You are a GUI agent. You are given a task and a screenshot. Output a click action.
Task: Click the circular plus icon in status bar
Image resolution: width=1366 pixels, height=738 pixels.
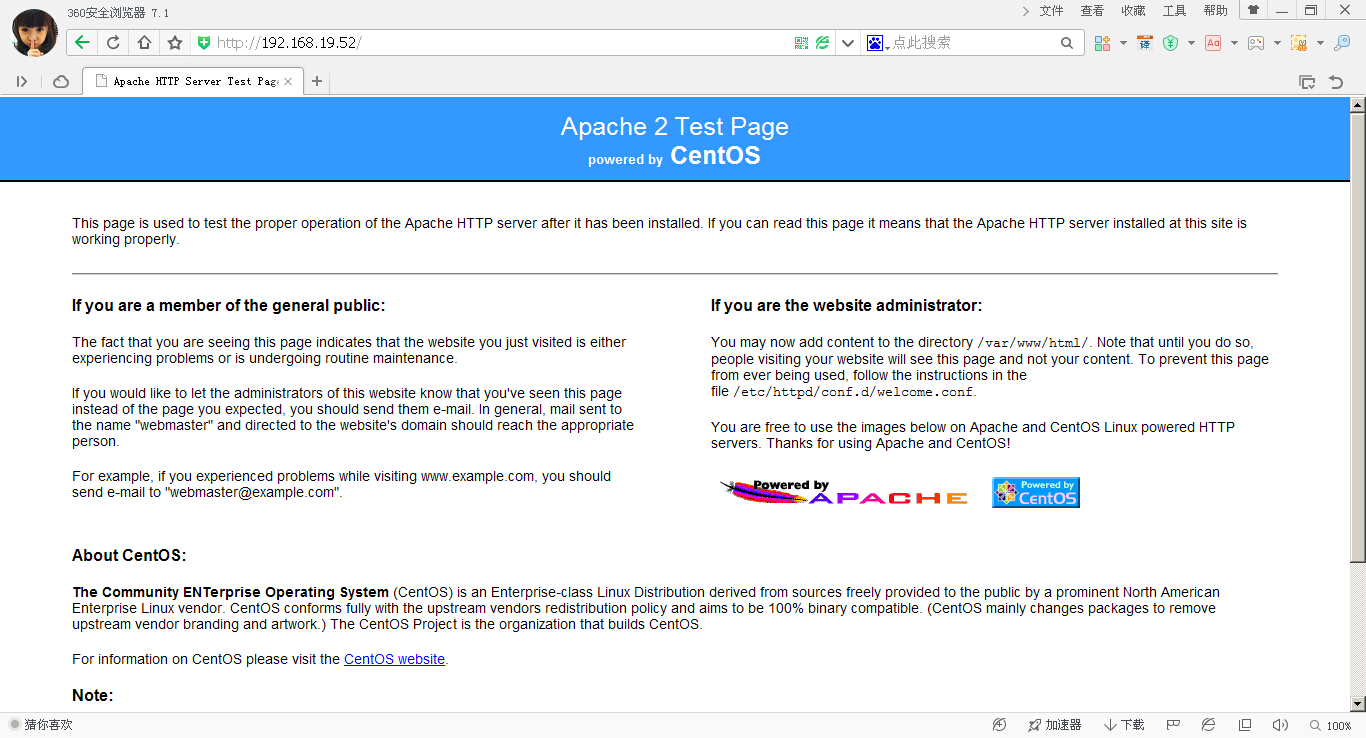click(x=999, y=725)
